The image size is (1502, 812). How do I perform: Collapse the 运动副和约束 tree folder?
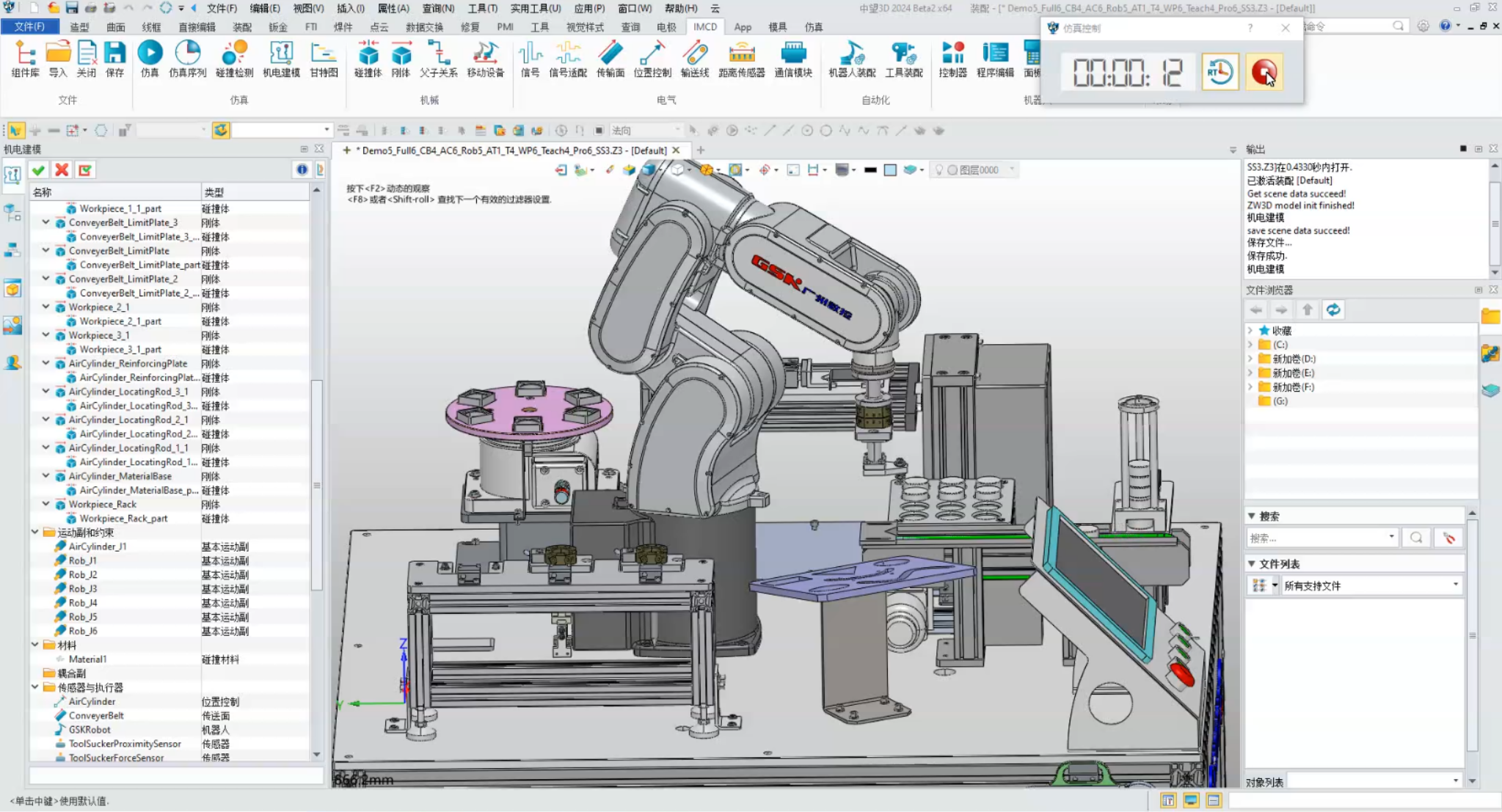click(35, 533)
